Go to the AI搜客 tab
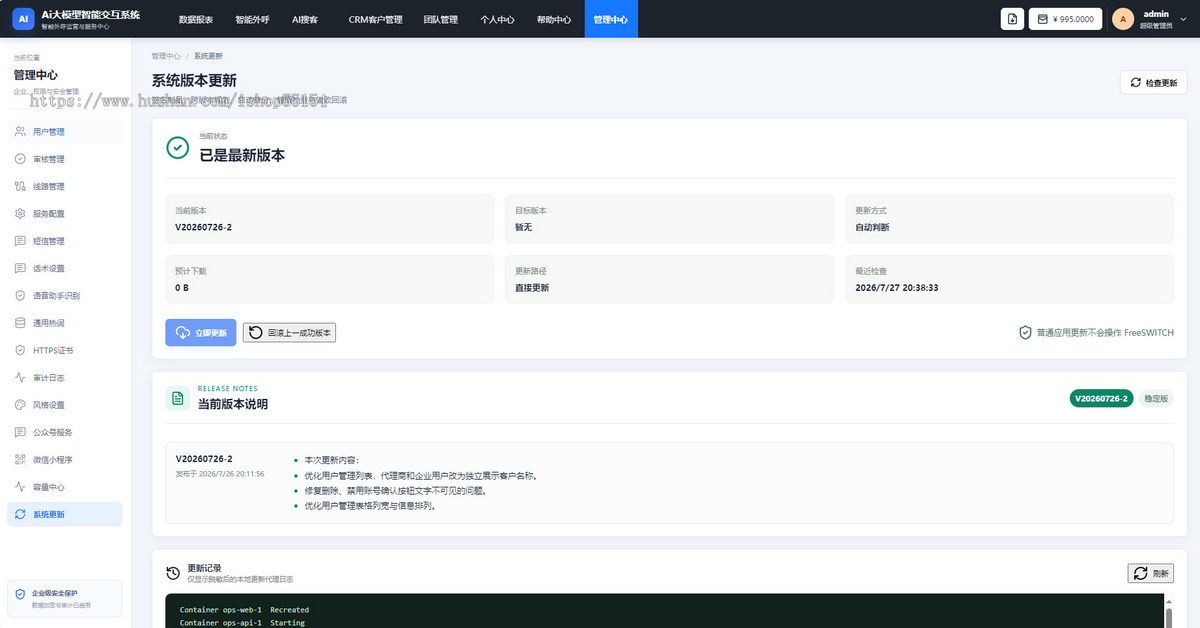Screen dimensions: 1200x628 305,19
